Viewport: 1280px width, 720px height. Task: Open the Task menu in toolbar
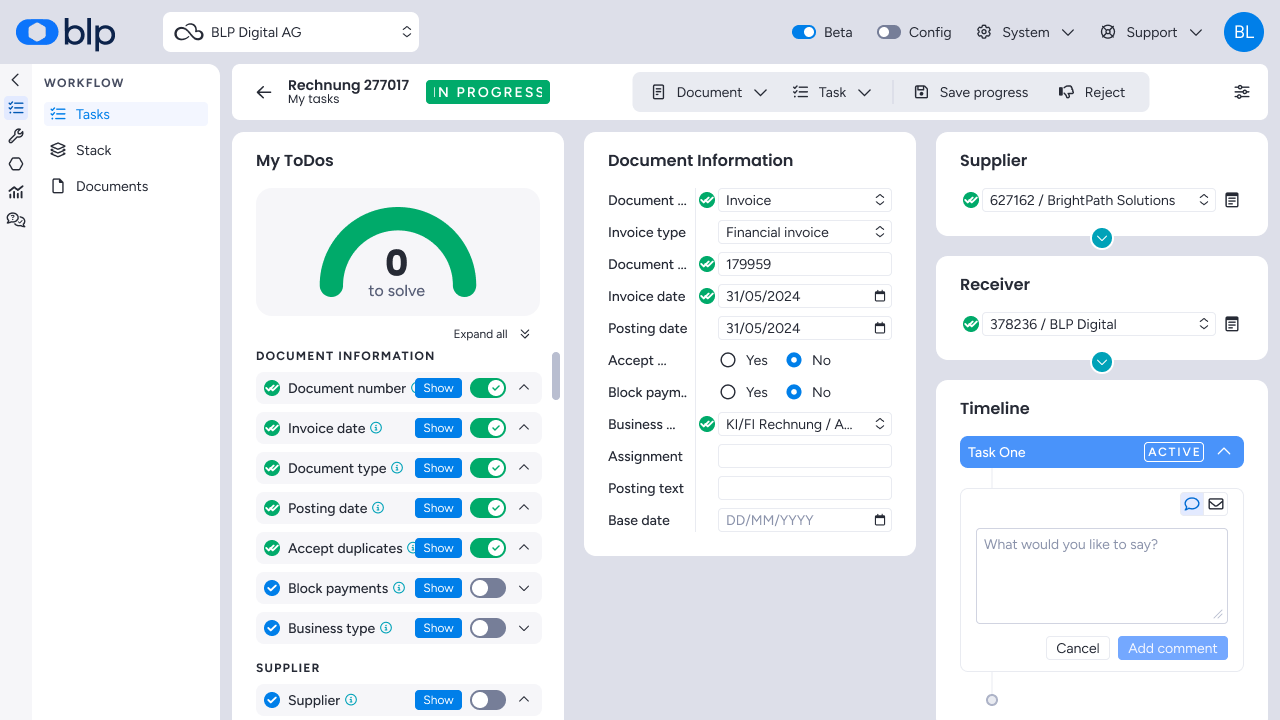click(x=832, y=92)
